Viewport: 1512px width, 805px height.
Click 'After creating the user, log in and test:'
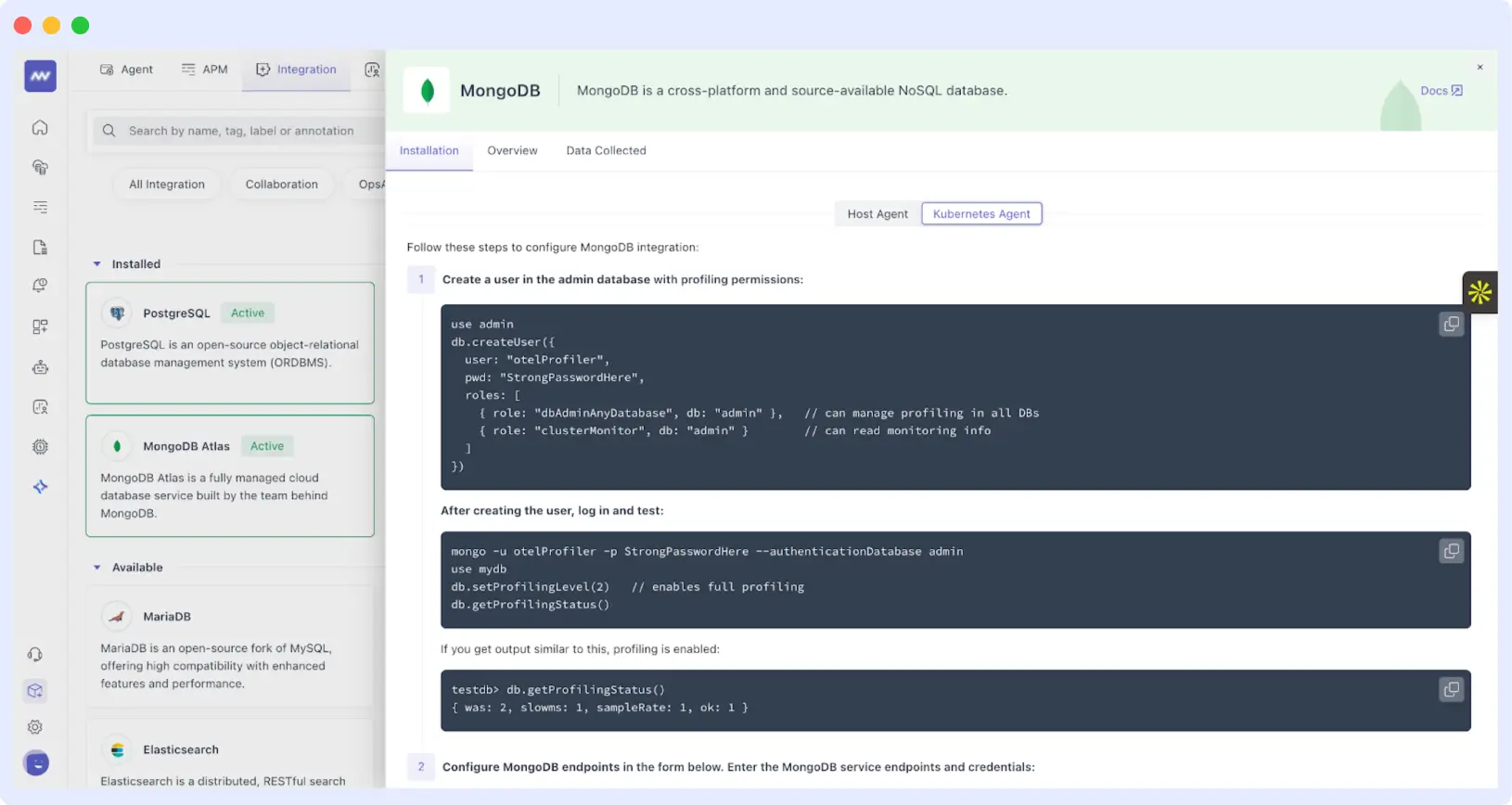552,511
